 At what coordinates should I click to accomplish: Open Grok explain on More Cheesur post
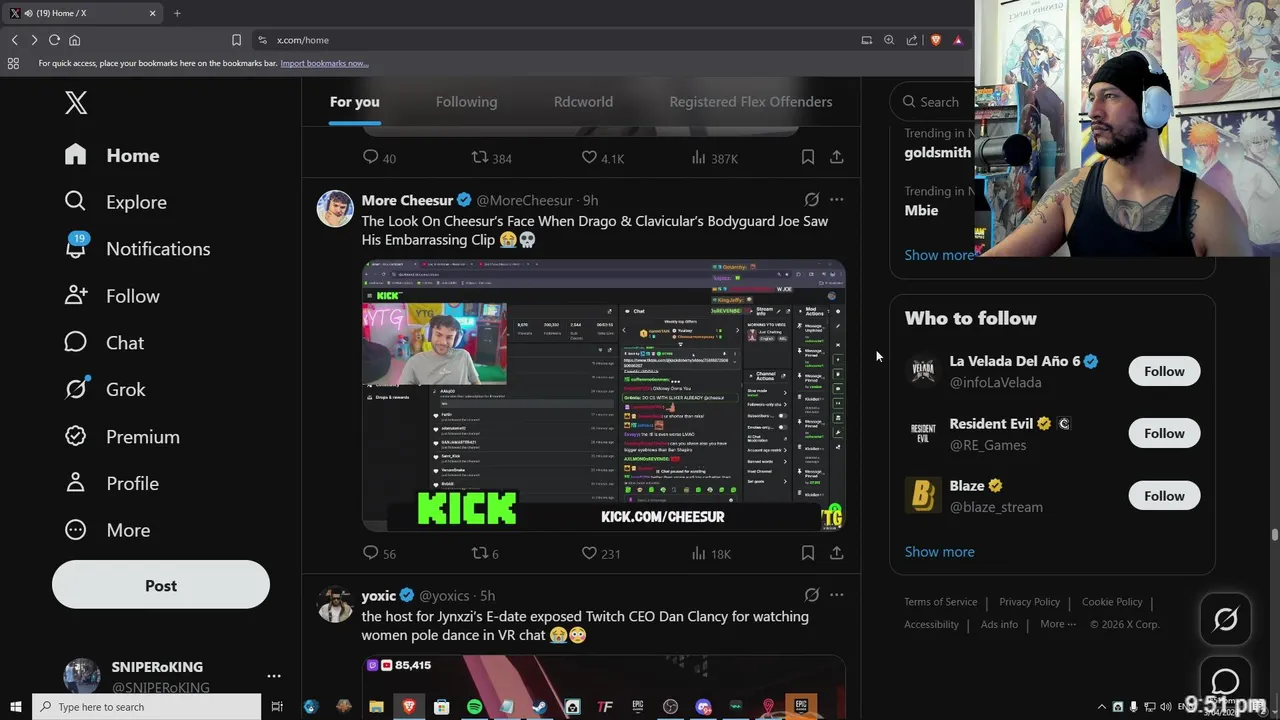pyautogui.click(x=812, y=200)
